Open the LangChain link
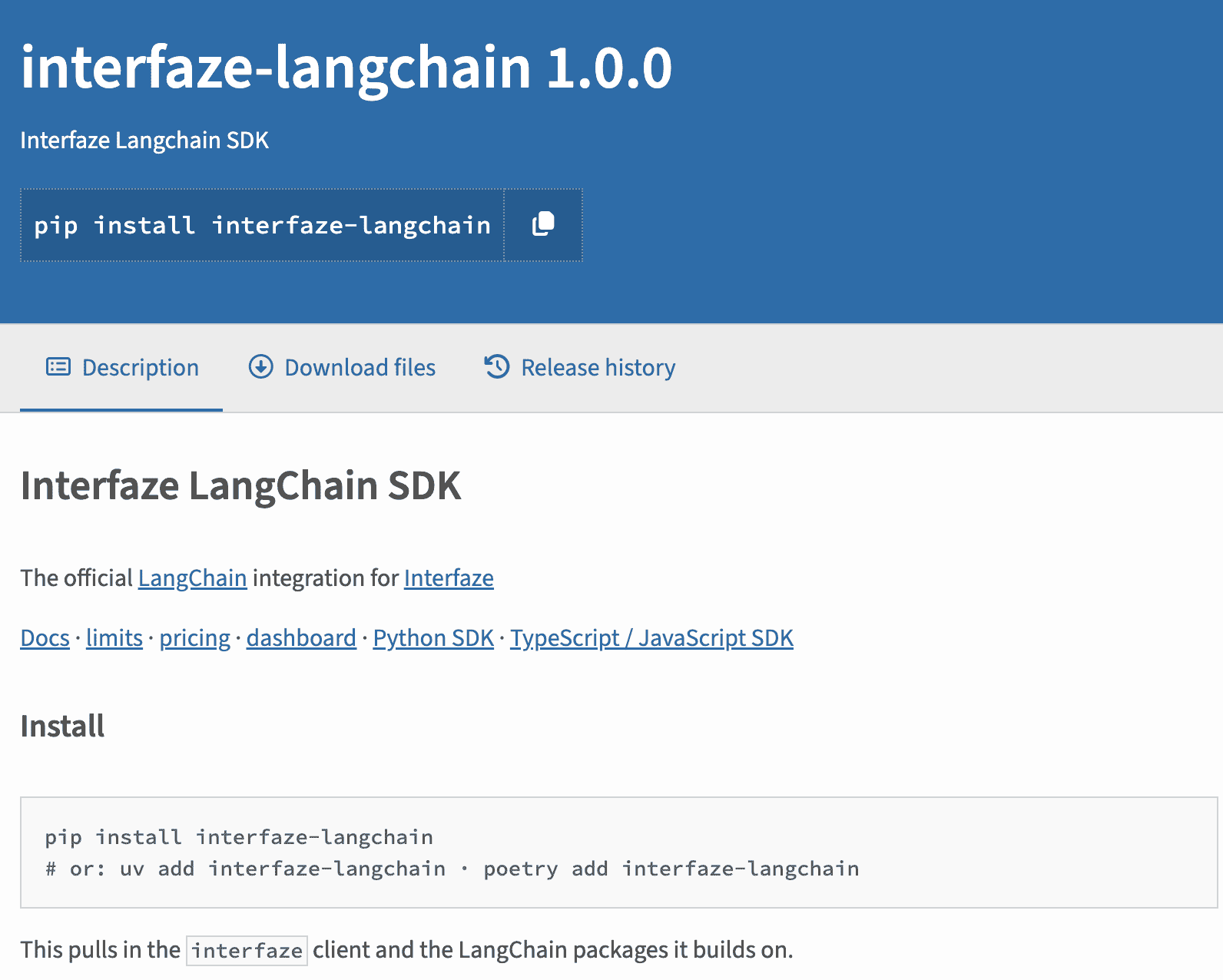Image resolution: width=1223 pixels, height=980 pixels. 193,578
